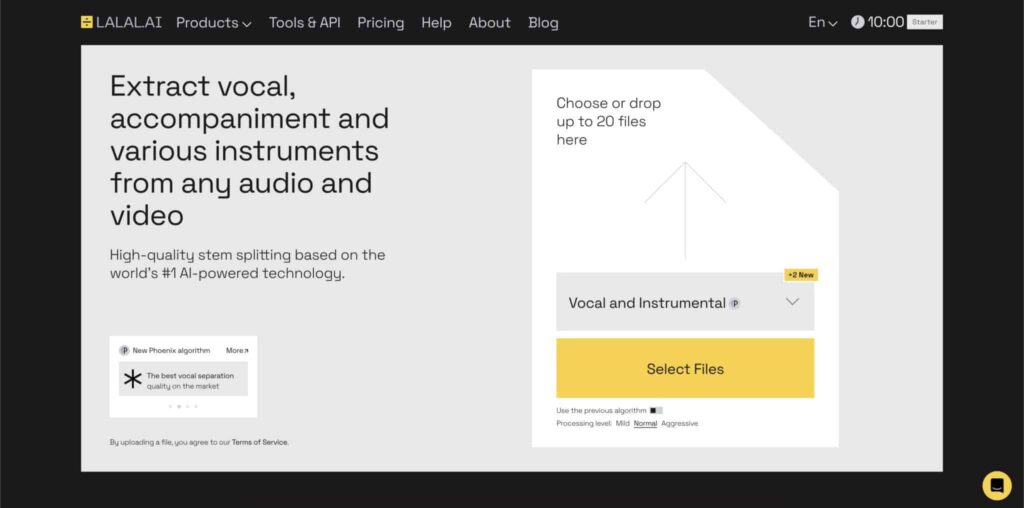The width and height of the screenshot is (1024, 508).
Task: Click the clock icon beside 10:00
Action: click(x=857, y=22)
